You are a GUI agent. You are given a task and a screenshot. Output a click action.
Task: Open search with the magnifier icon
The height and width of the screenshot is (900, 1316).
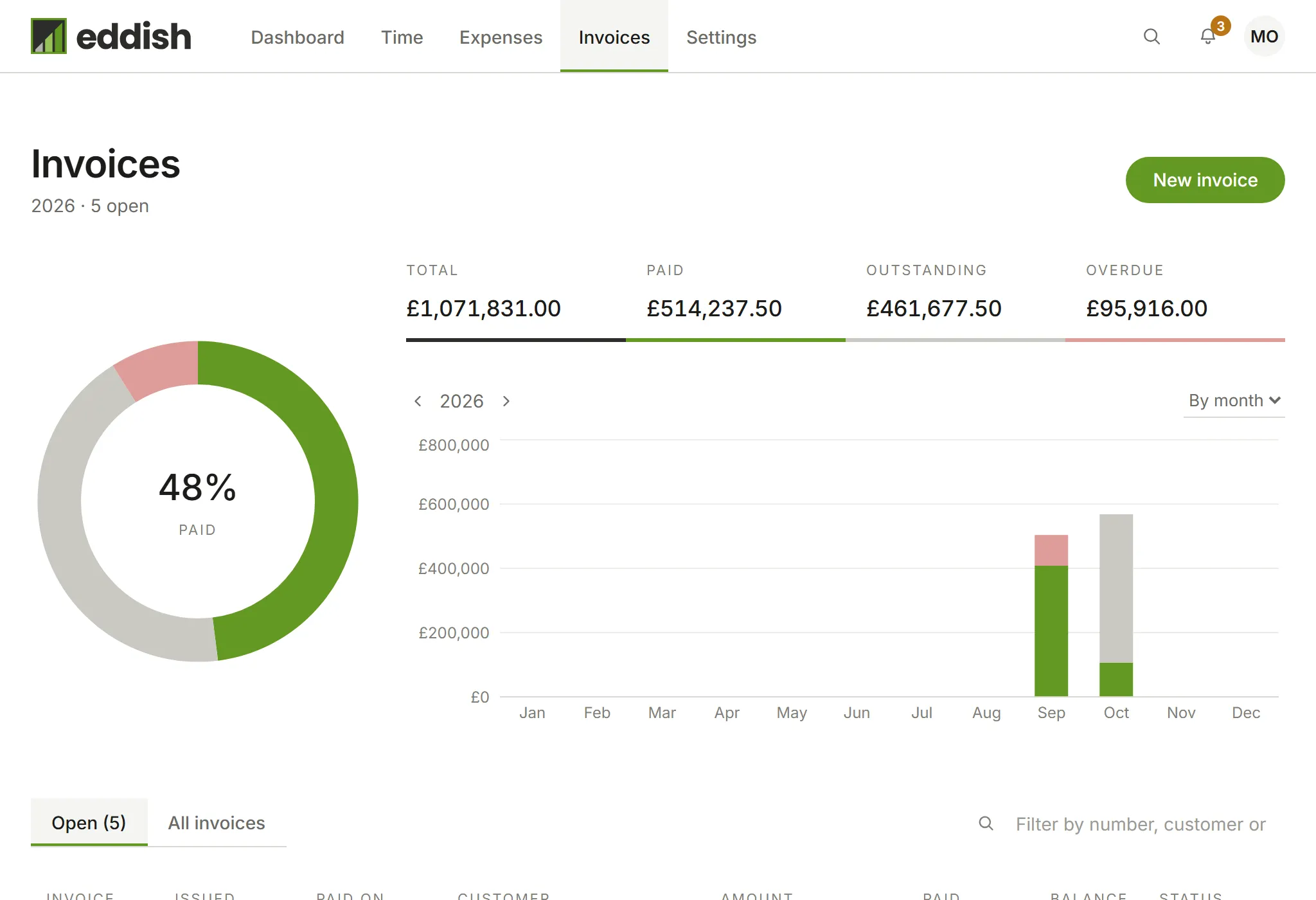point(1151,37)
